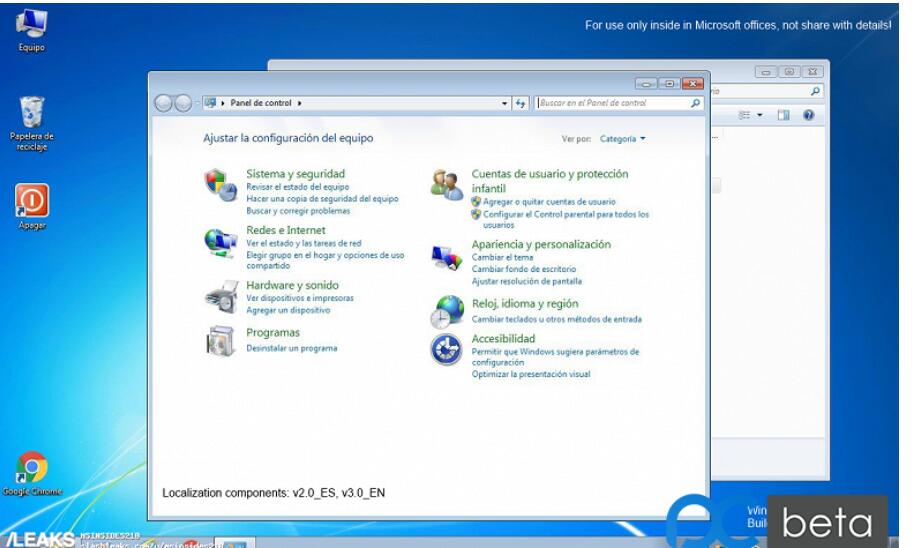
Task: Click Ver el estado y las tareas de red
Action: click(x=304, y=243)
